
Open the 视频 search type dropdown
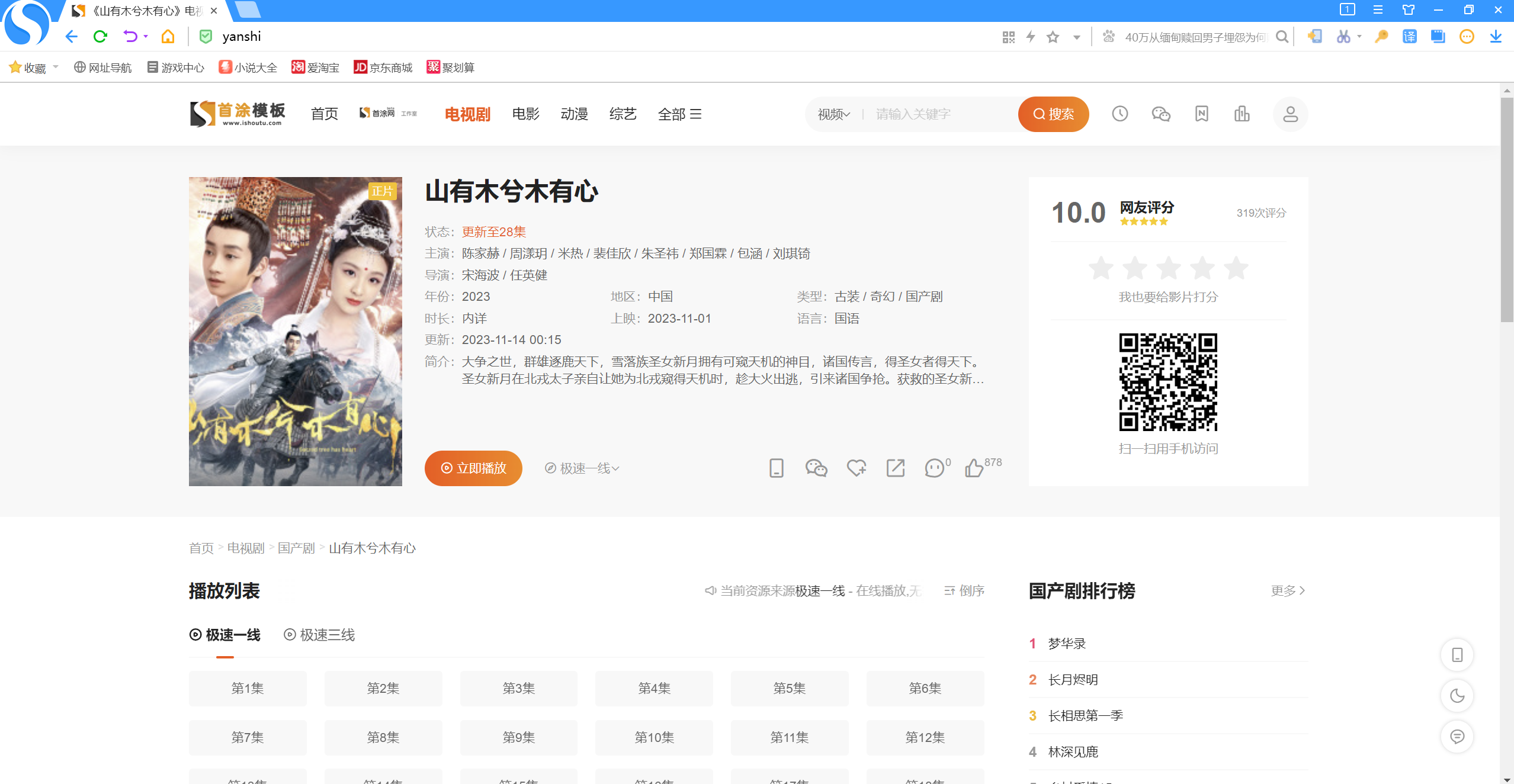pyautogui.click(x=833, y=114)
